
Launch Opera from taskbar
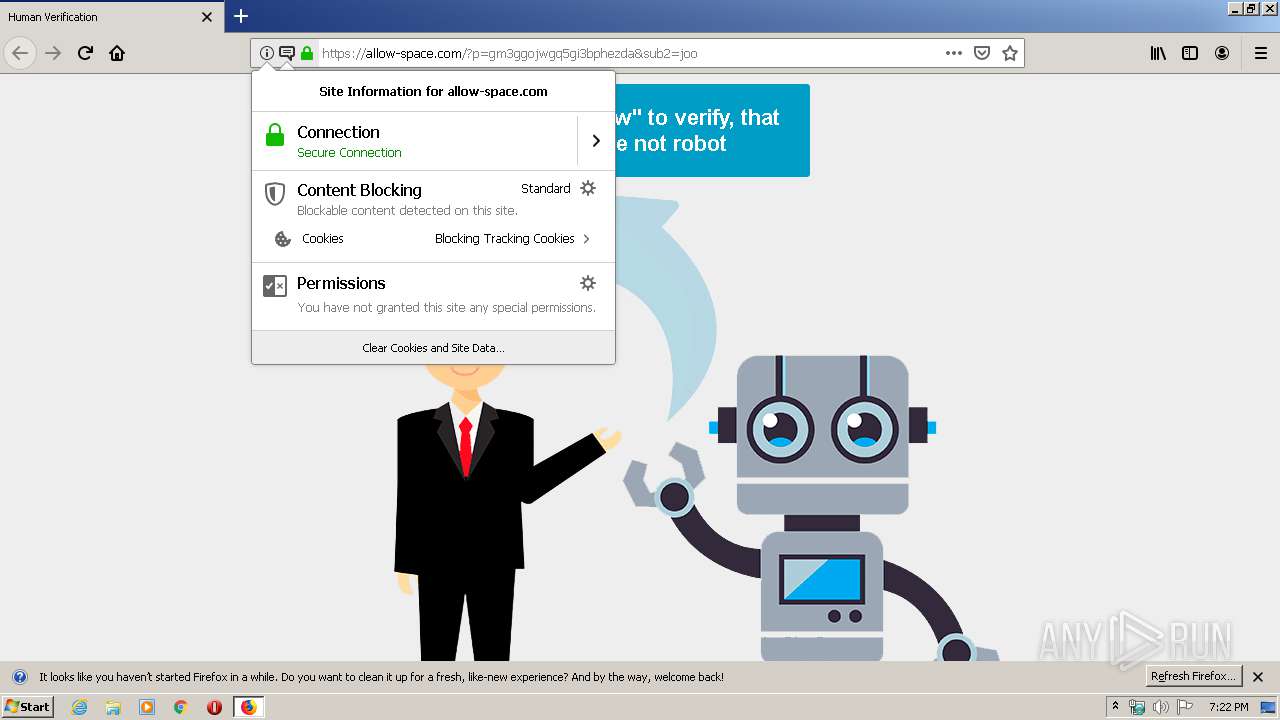[x=214, y=707]
